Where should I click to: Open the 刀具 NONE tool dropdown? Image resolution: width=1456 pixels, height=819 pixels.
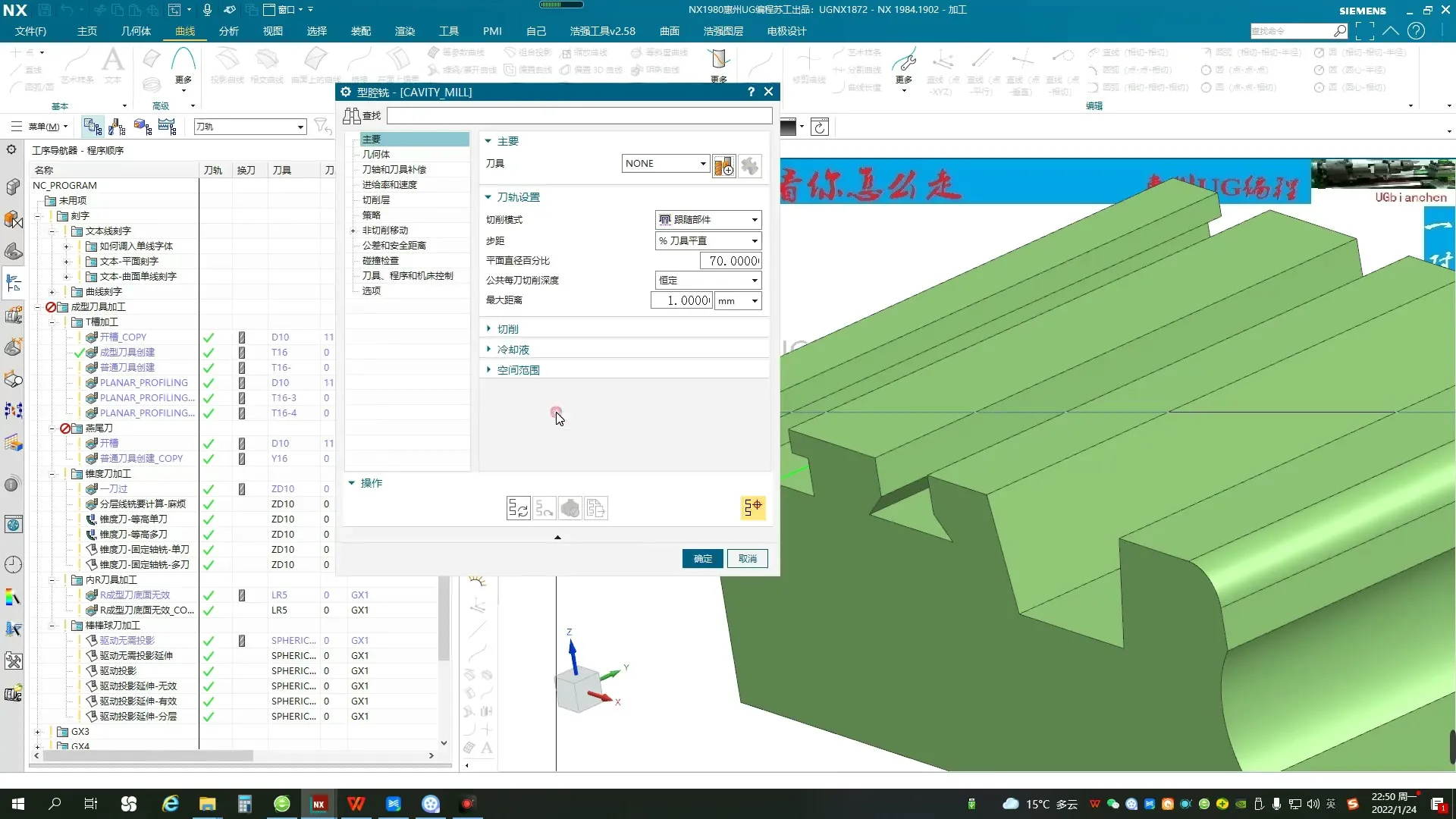tap(665, 163)
